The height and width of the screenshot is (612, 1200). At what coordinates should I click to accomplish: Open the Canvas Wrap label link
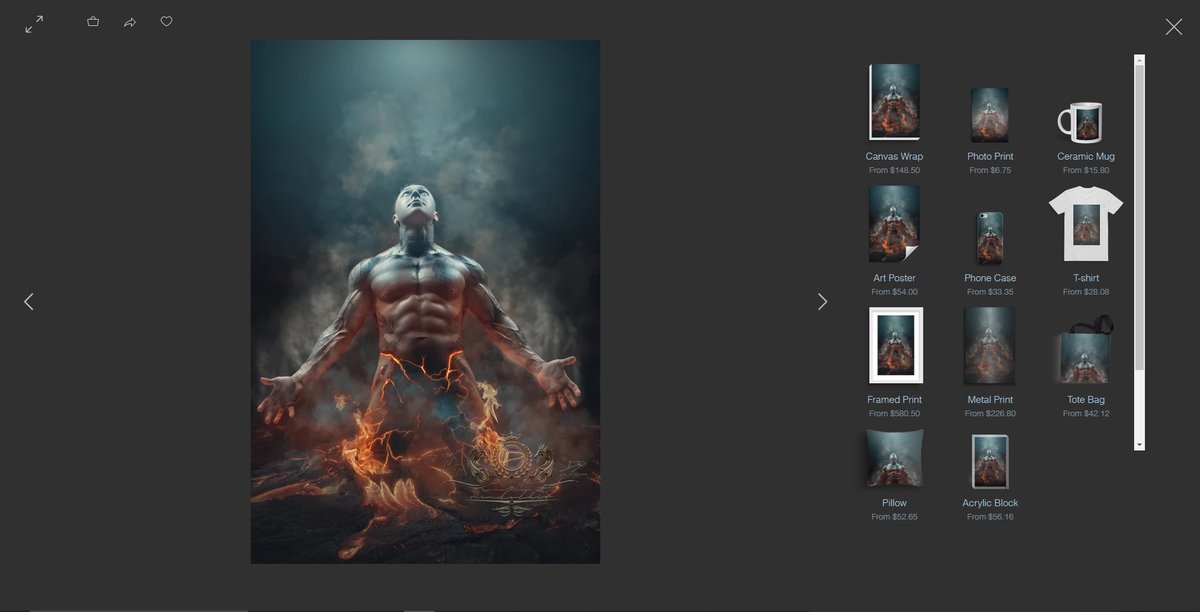895,157
